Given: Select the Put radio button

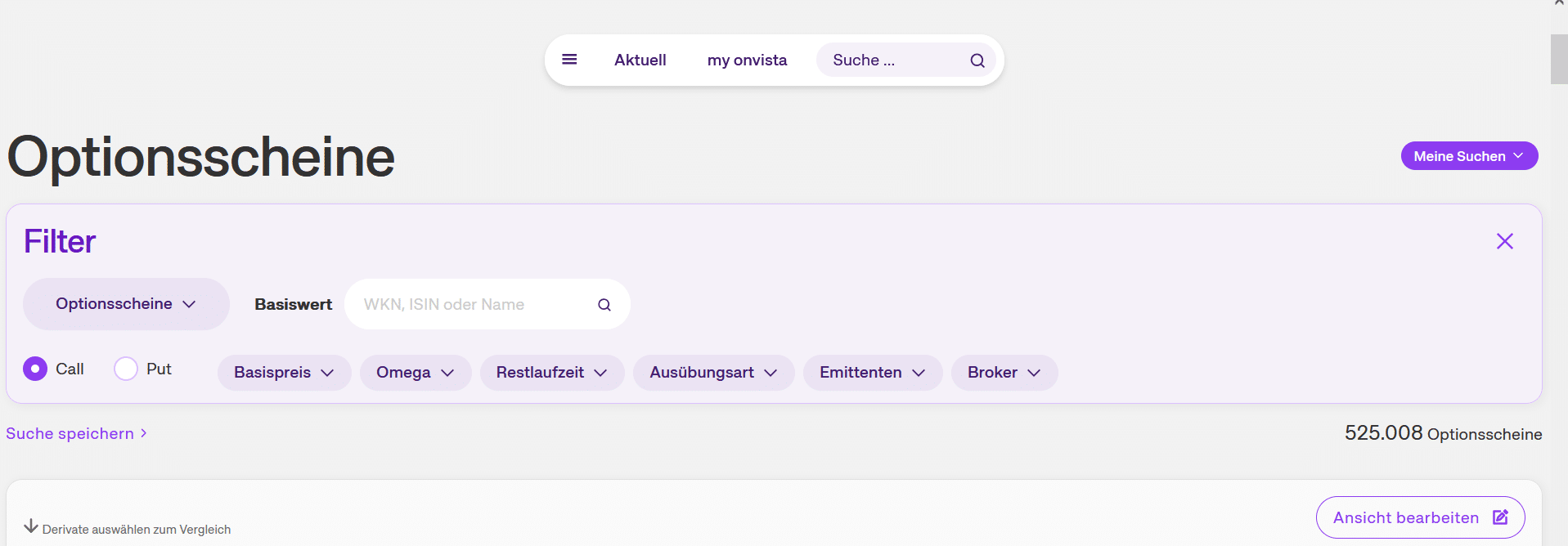Looking at the screenshot, I should [126, 369].
